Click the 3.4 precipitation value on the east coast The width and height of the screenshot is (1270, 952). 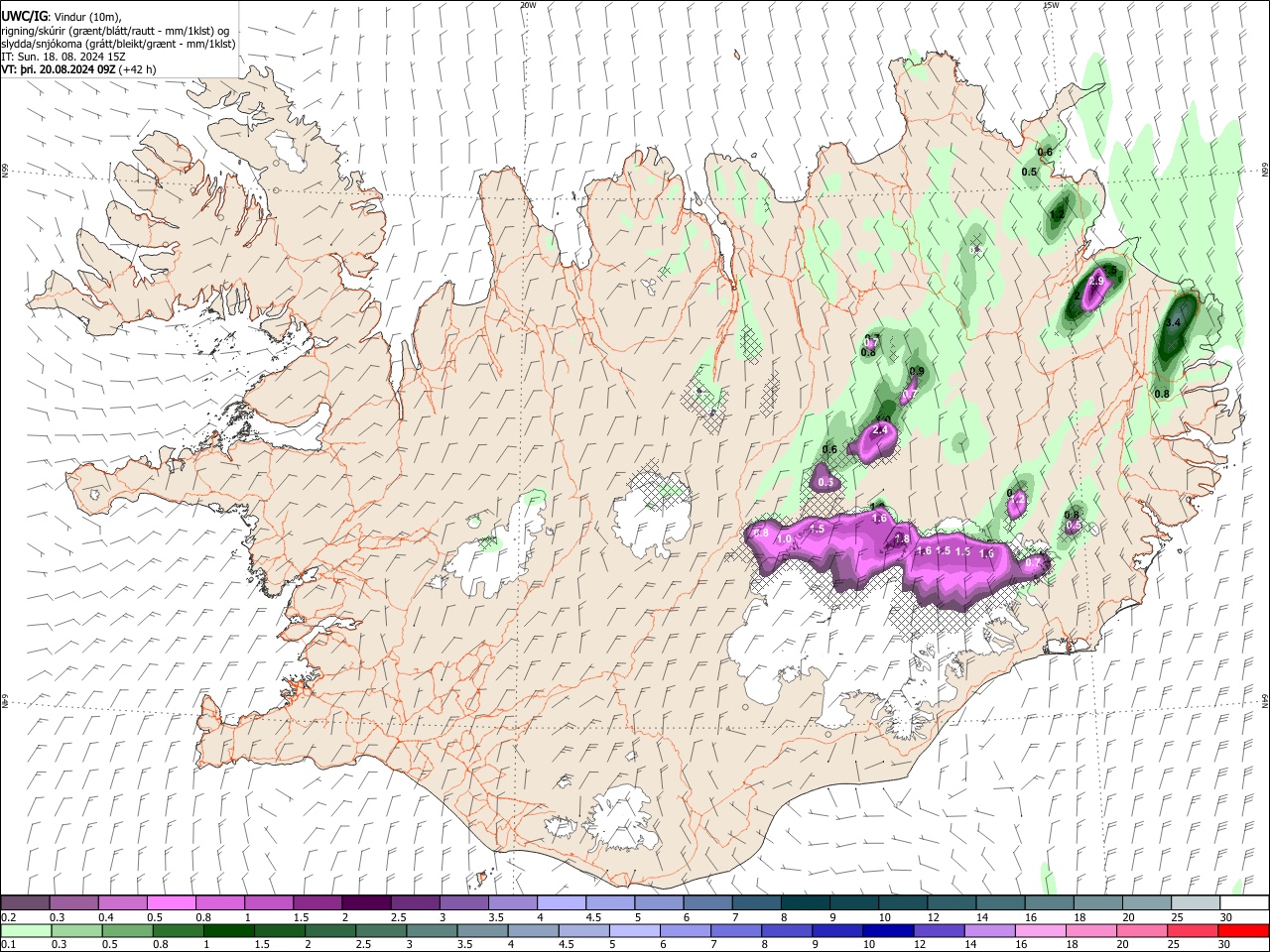(1173, 323)
